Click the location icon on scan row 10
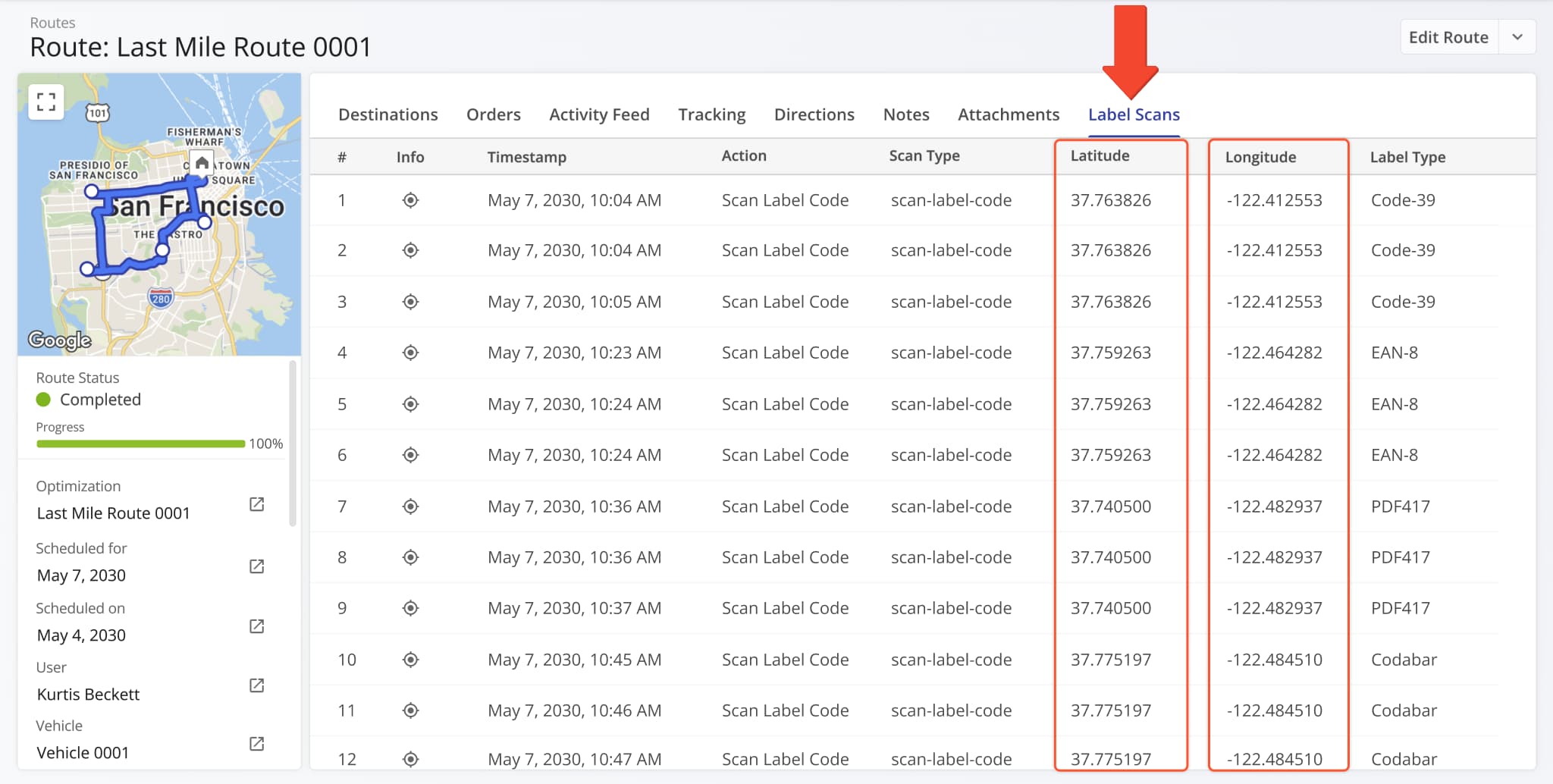The image size is (1553, 784). pyautogui.click(x=409, y=660)
